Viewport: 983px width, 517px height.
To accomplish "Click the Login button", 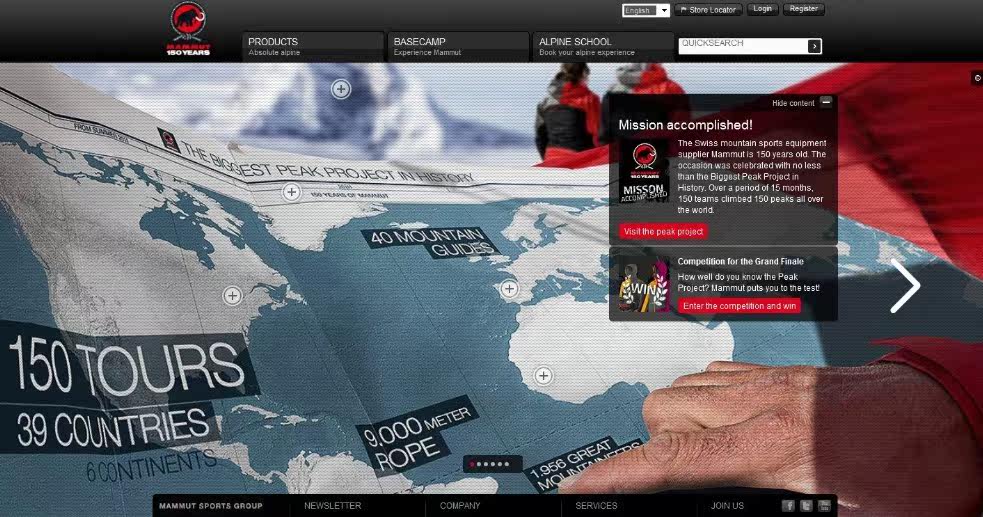I will pos(762,9).
